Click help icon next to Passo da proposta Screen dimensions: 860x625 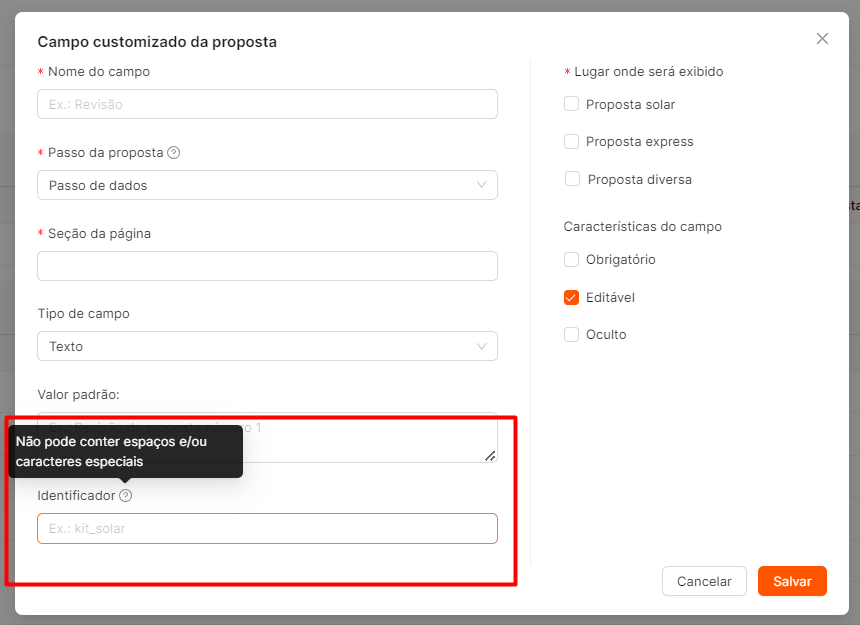coord(174,152)
